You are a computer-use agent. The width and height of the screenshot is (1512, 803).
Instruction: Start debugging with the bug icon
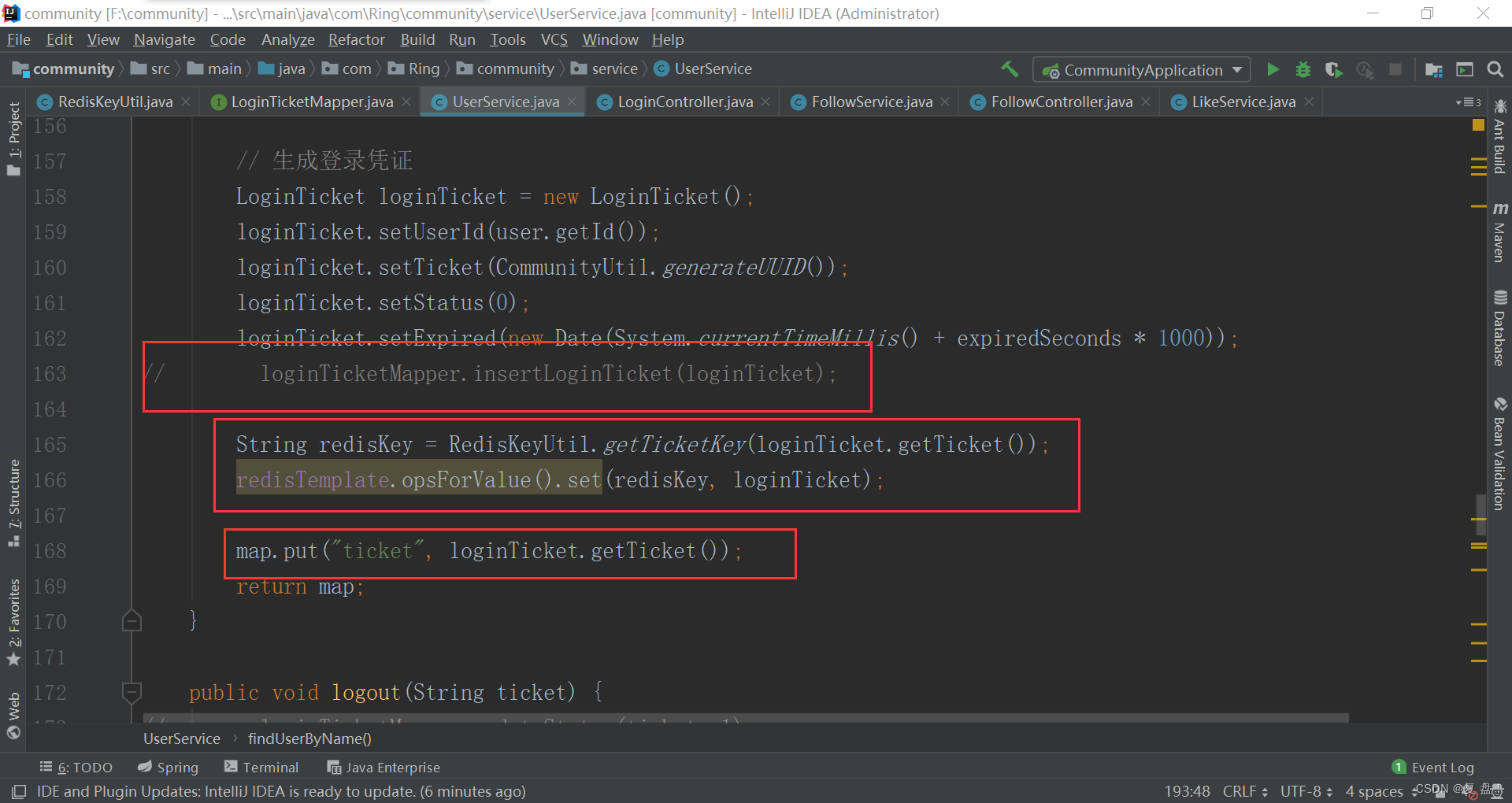1303,70
